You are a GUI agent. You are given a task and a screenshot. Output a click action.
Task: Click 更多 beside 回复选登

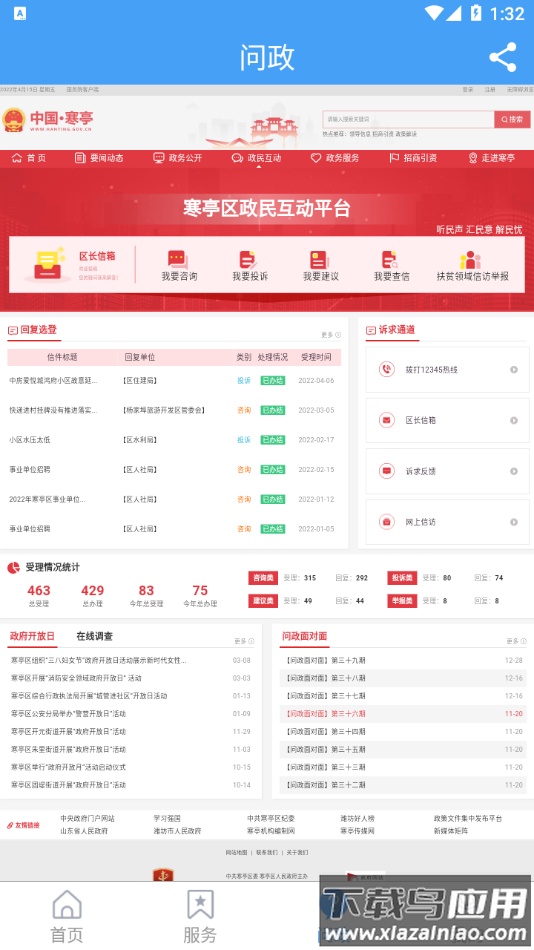(x=331, y=335)
